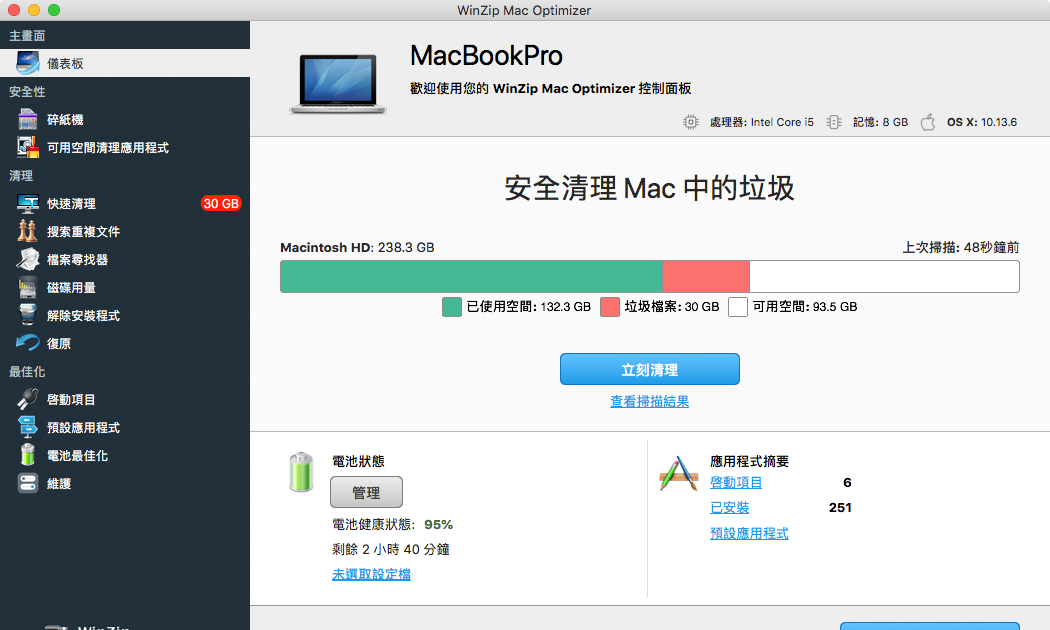Click the 維護 switches icon
Image resolution: width=1050 pixels, height=630 pixels.
(x=27, y=483)
